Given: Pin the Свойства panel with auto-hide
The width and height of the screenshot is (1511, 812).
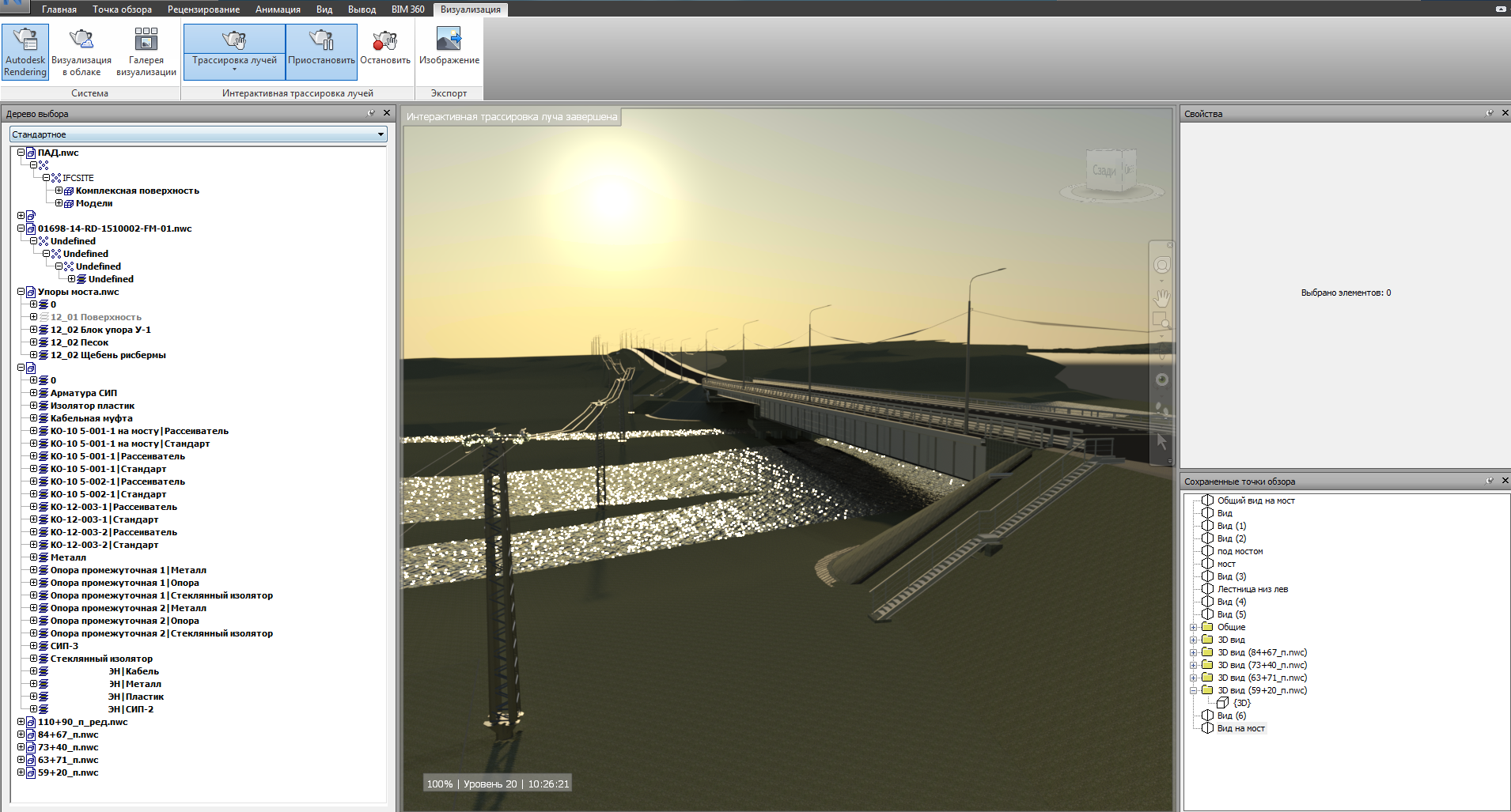Looking at the screenshot, I should click(1490, 113).
